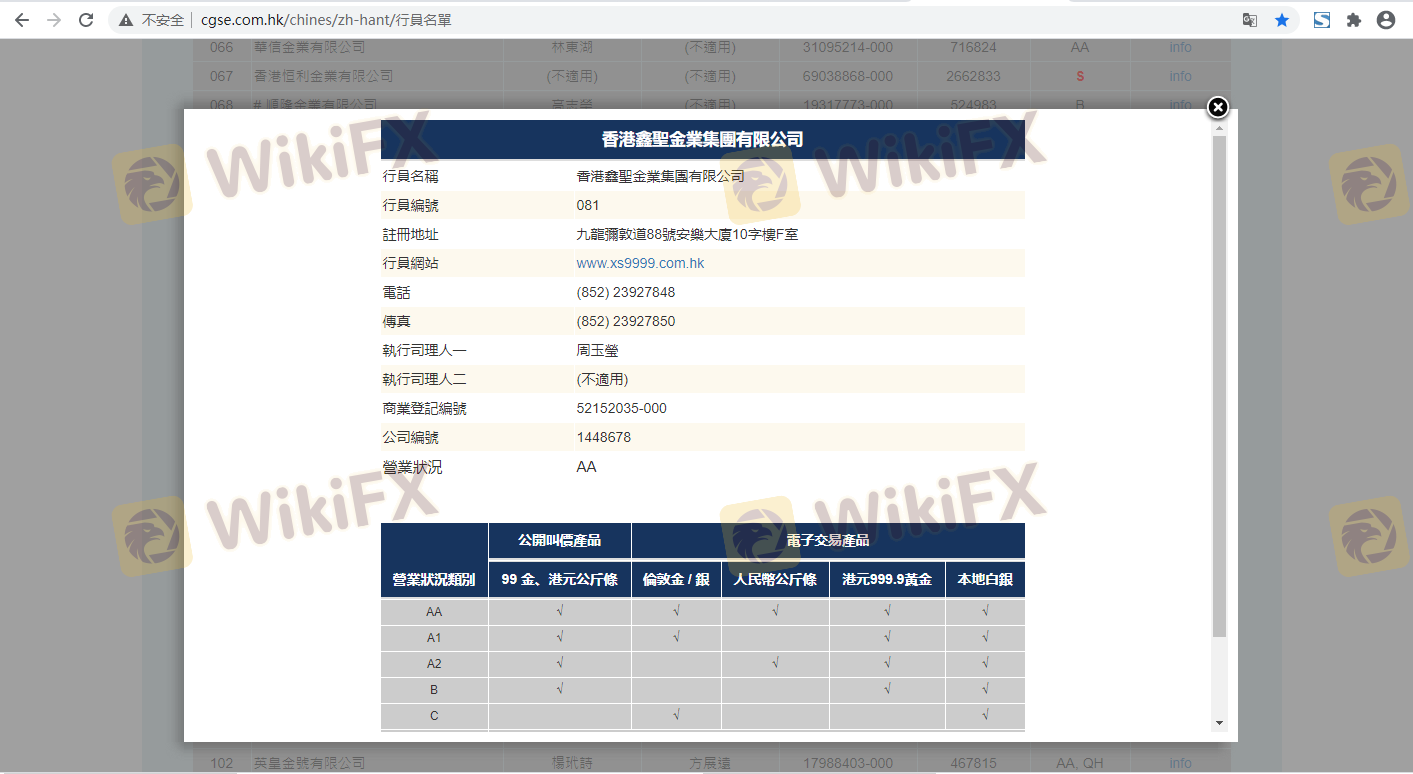Click the 電子交易產品 table header

828,541
